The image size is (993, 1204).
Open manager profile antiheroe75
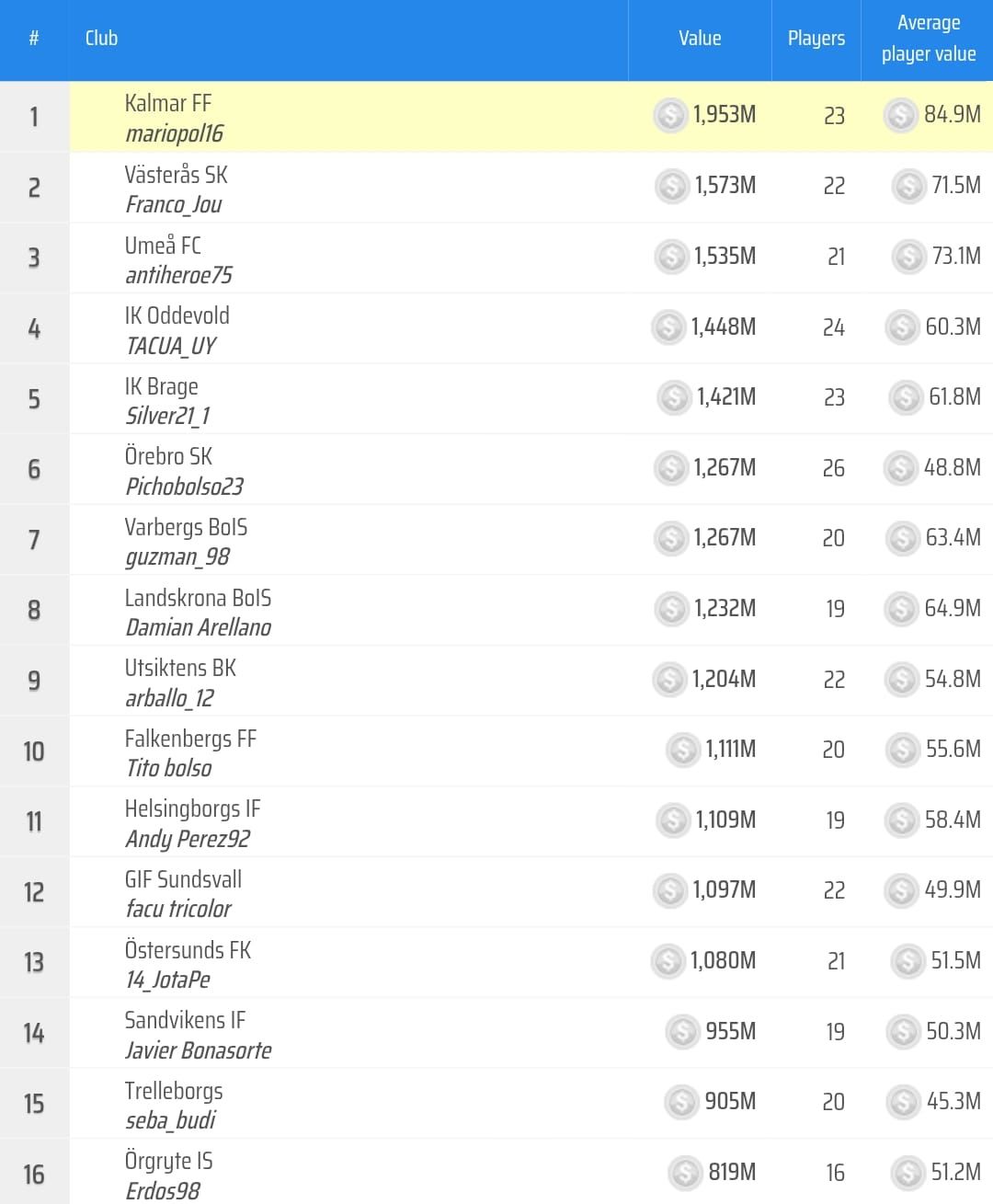(179, 275)
